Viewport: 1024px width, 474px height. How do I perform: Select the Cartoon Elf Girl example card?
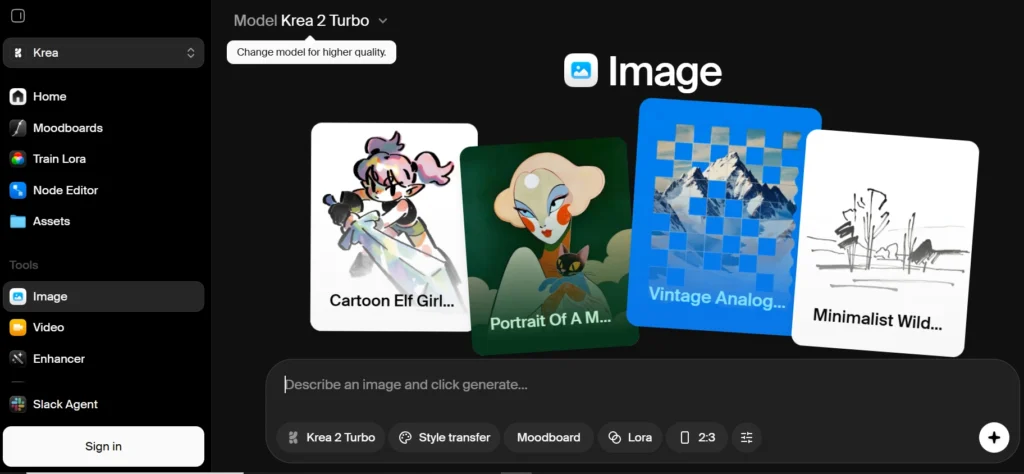(394, 227)
